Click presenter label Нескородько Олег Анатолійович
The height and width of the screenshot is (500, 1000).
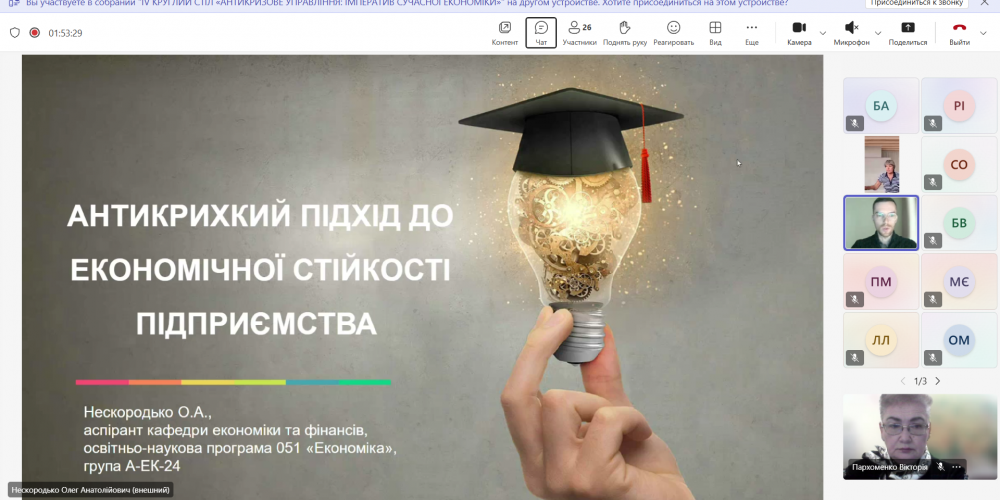pos(90,490)
